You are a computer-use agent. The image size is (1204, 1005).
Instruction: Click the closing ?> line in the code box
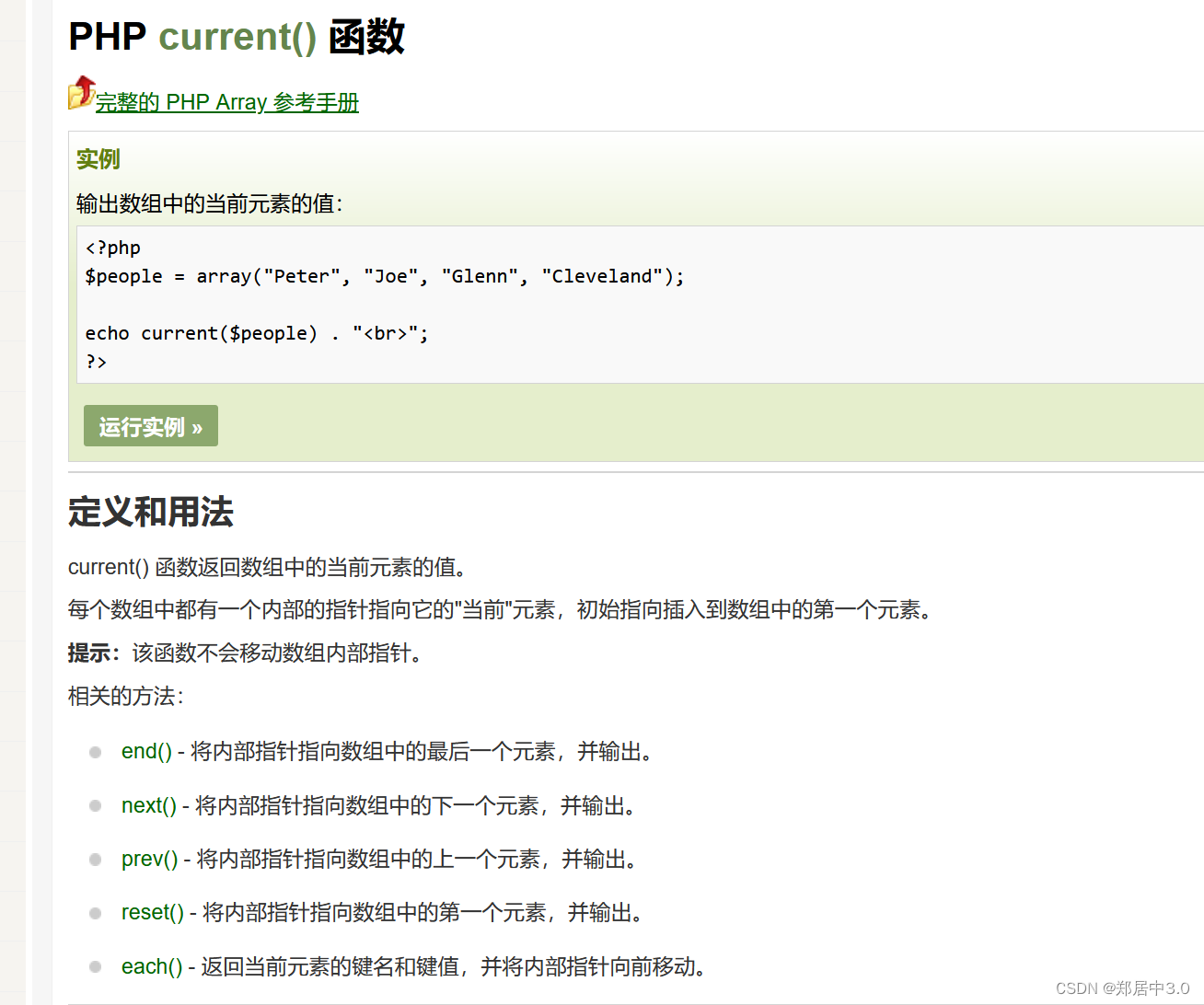[96, 362]
